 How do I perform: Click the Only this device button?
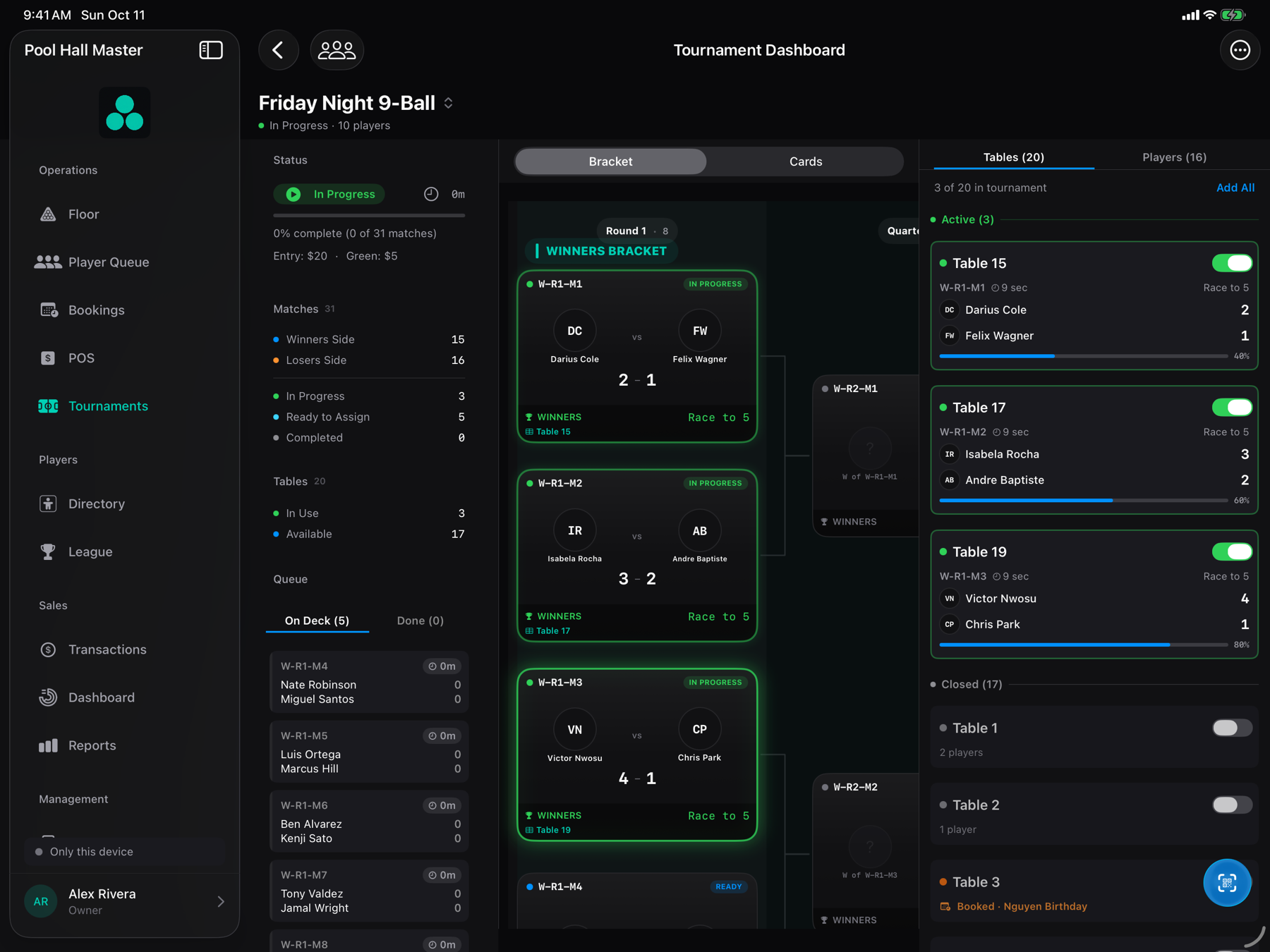pyautogui.click(x=125, y=852)
